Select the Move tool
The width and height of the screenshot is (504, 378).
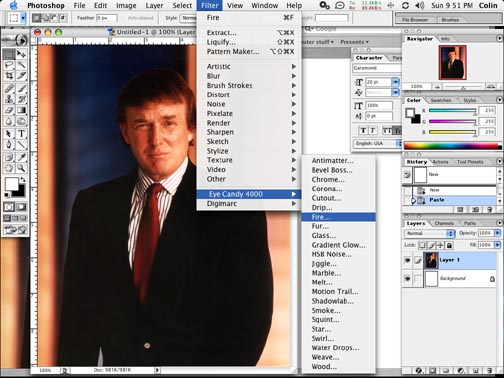tap(21, 54)
